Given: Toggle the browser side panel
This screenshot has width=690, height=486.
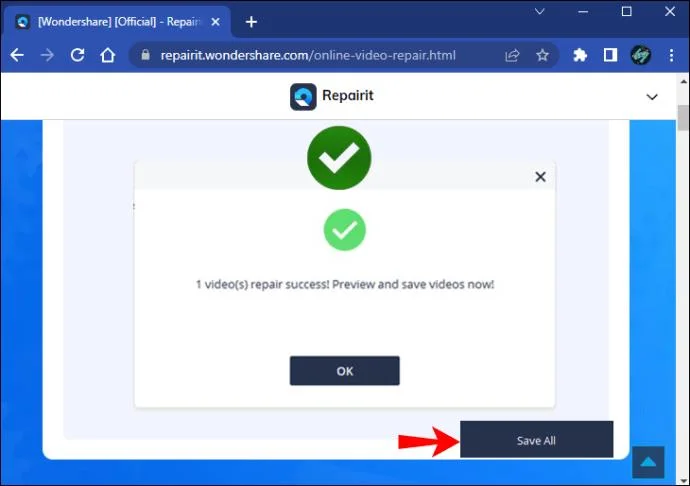Looking at the screenshot, I should point(610,55).
